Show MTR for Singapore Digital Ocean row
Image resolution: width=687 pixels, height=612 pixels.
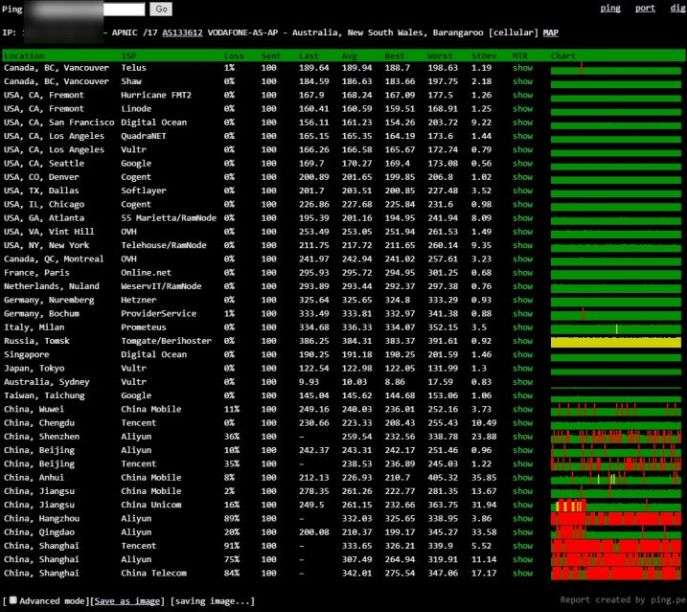click(x=523, y=355)
